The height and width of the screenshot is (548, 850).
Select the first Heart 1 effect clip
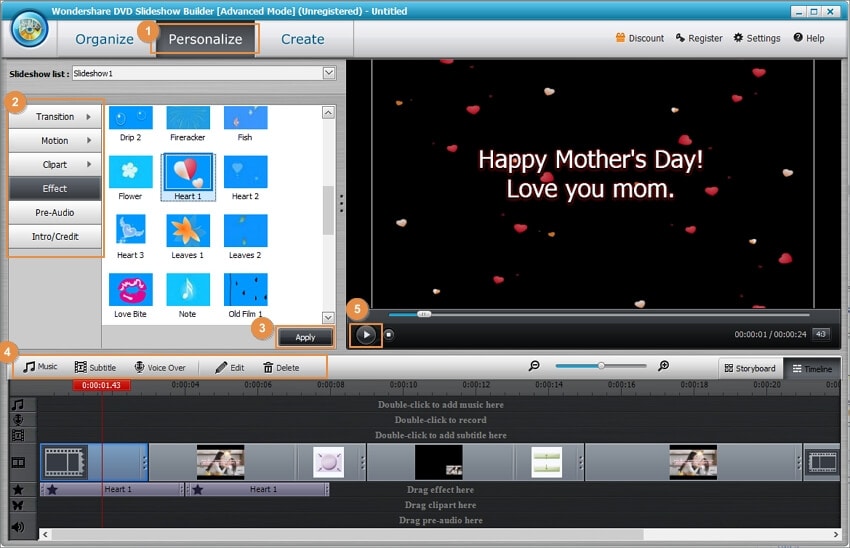112,489
